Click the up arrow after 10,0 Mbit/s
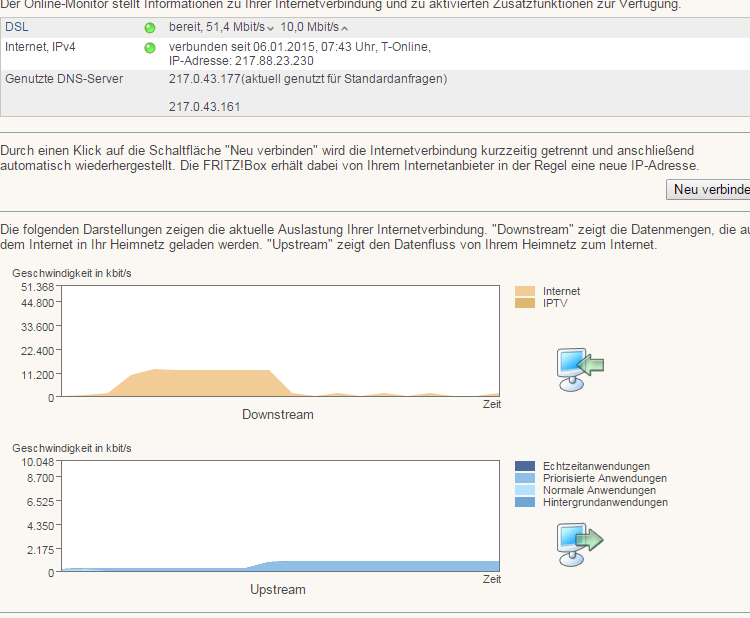 coord(345,28)
